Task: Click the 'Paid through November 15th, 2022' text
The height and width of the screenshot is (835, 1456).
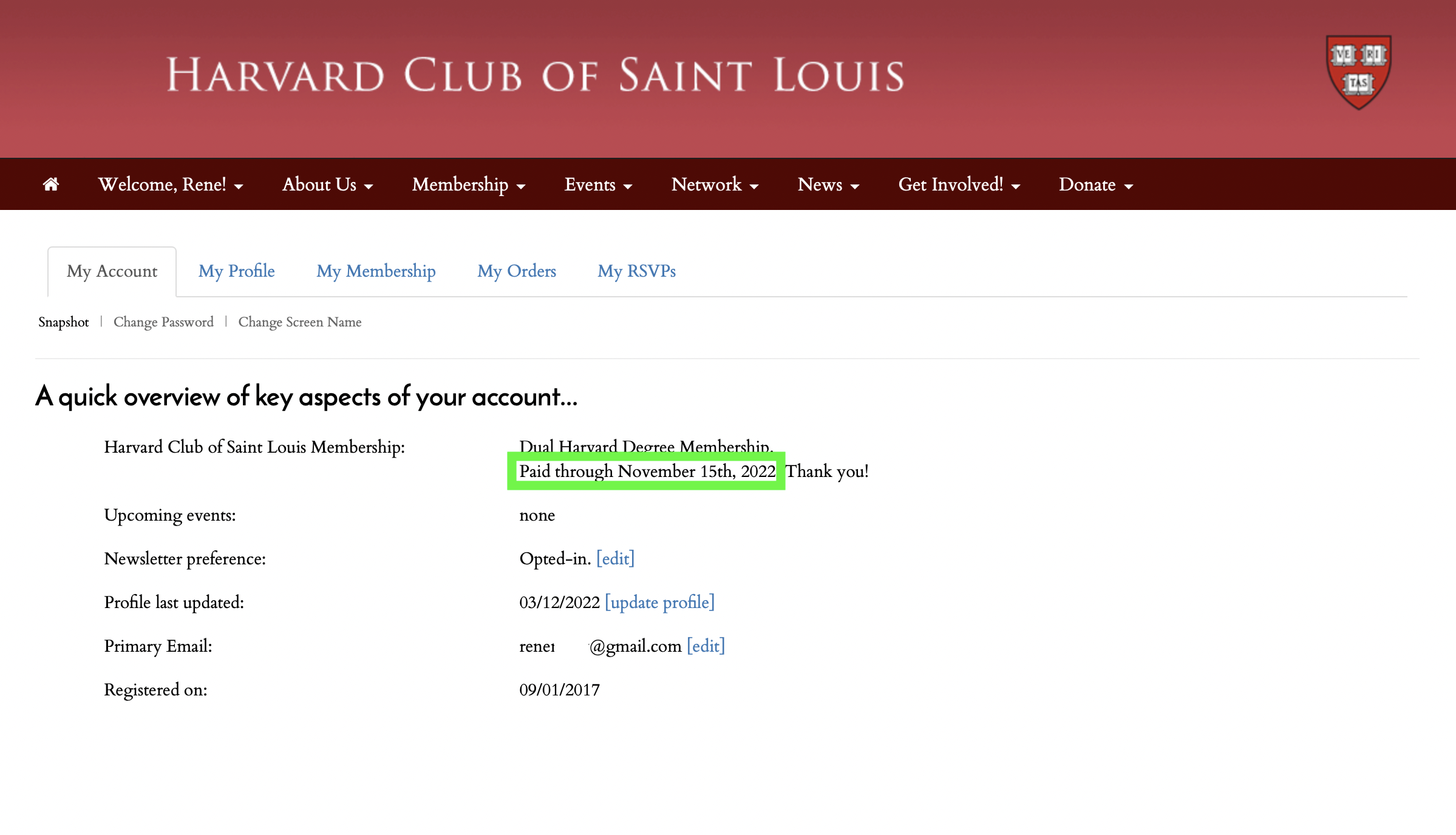Action: pyautogui.click(x=647, y=471)
